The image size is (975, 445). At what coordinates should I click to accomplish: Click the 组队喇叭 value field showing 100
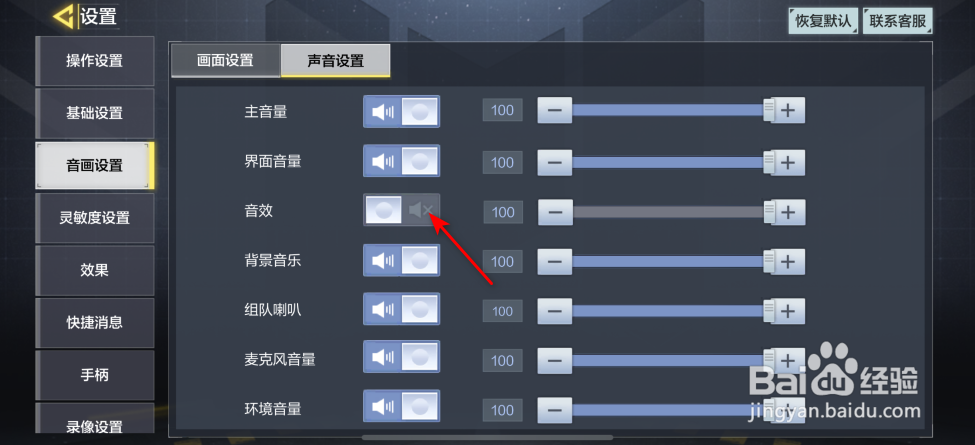pos(502,311)
